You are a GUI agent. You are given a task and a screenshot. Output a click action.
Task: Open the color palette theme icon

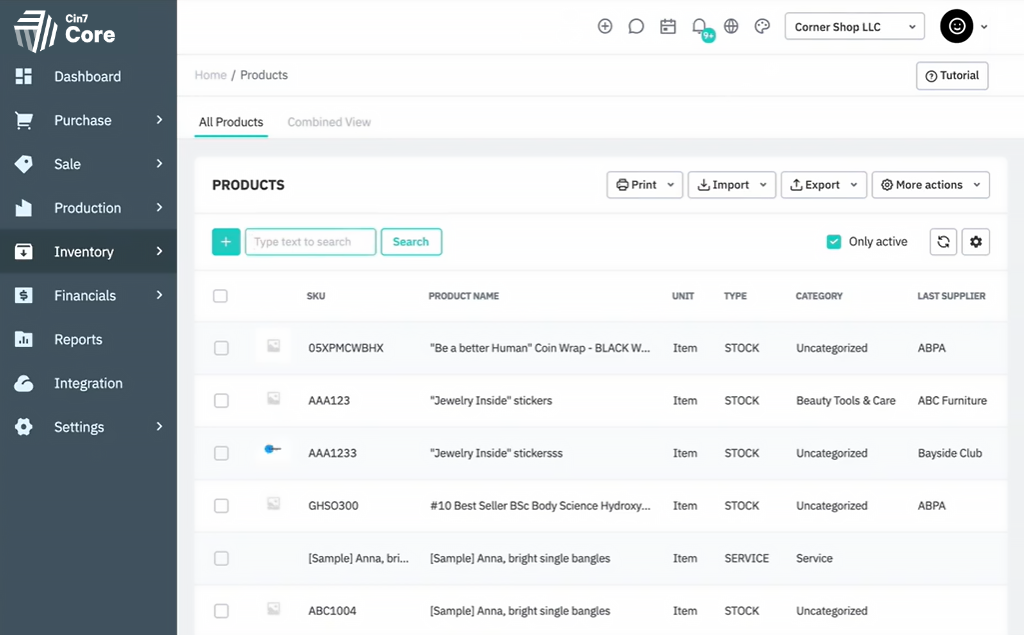tap(762, 26)
